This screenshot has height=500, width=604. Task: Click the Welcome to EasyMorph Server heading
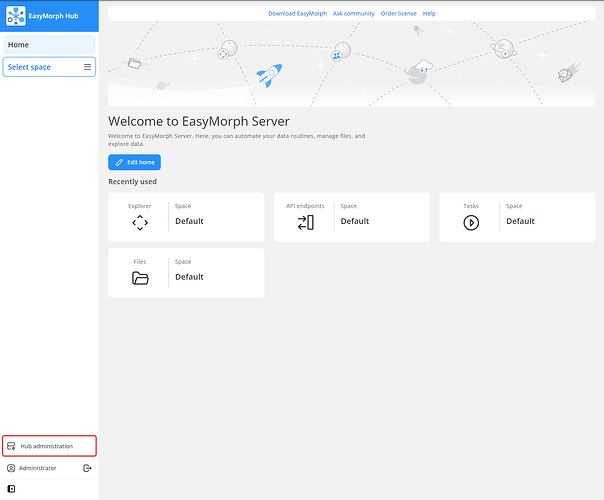pyautogui.click(x=199, y=121)
